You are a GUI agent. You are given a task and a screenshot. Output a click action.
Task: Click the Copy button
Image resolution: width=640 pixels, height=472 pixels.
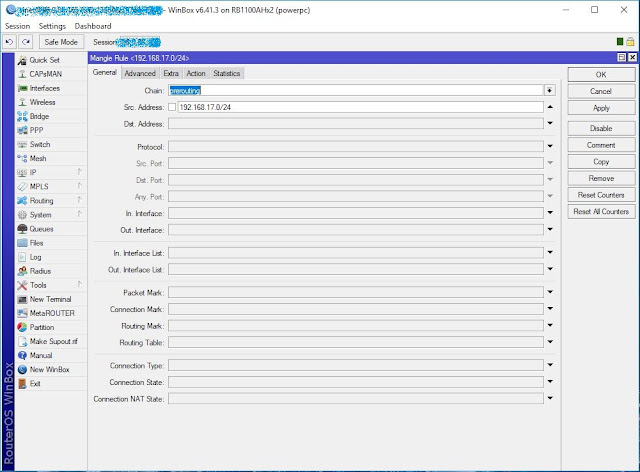(601, 162)
